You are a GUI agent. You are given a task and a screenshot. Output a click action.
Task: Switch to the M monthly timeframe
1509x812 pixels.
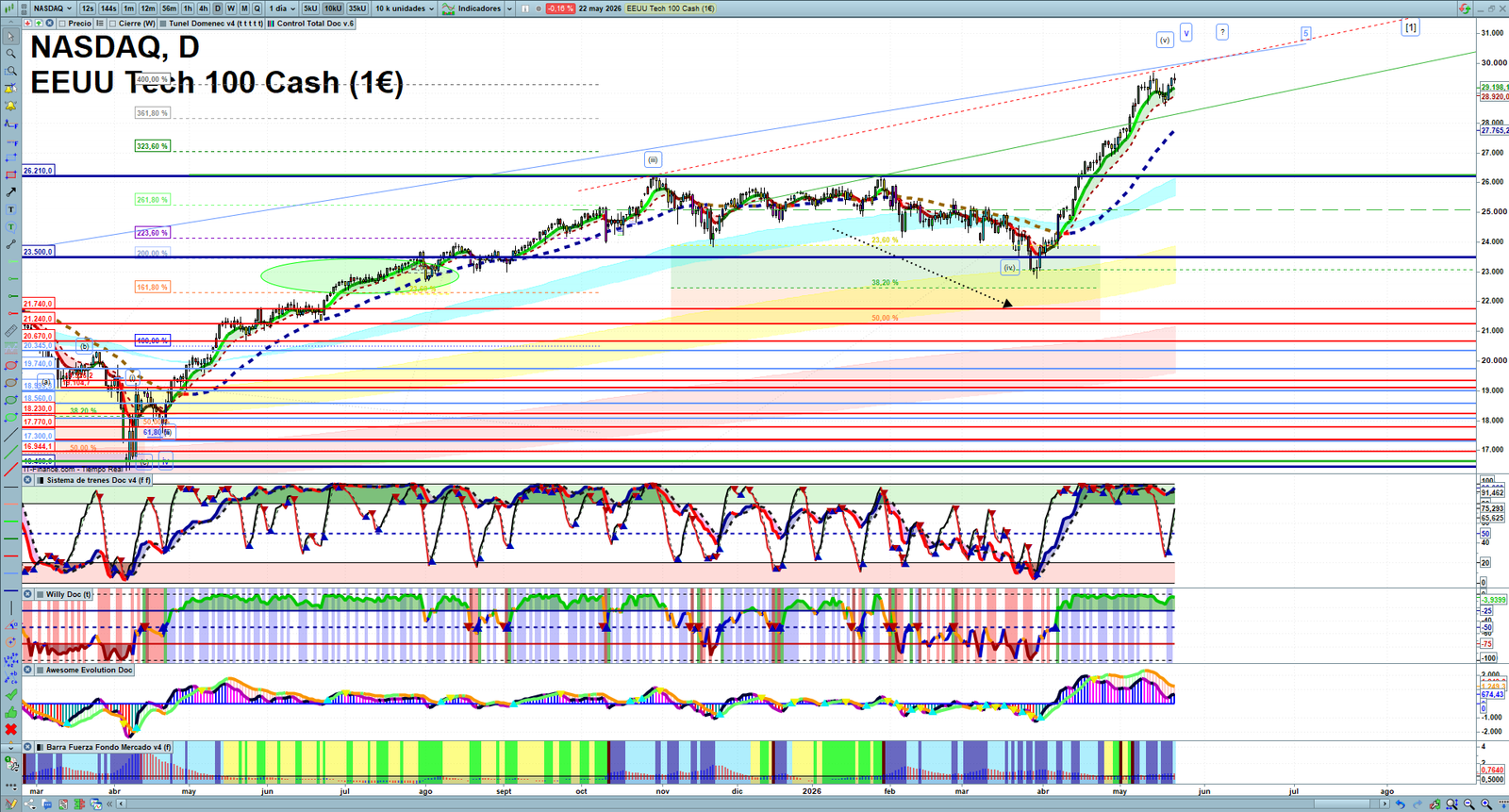[244, 8]
